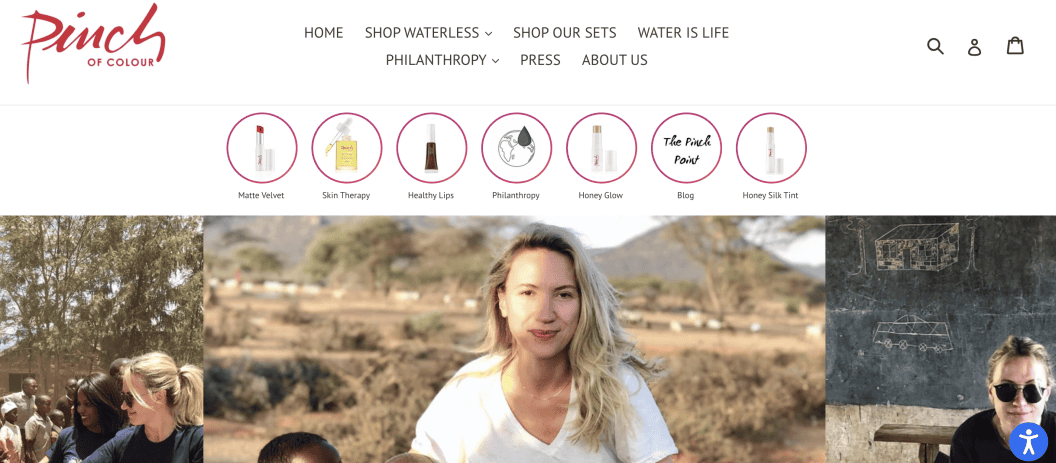The image size is (1056, 463).
Task: Click the Pinch of Colour logo
Action: (x=93, y=42)
